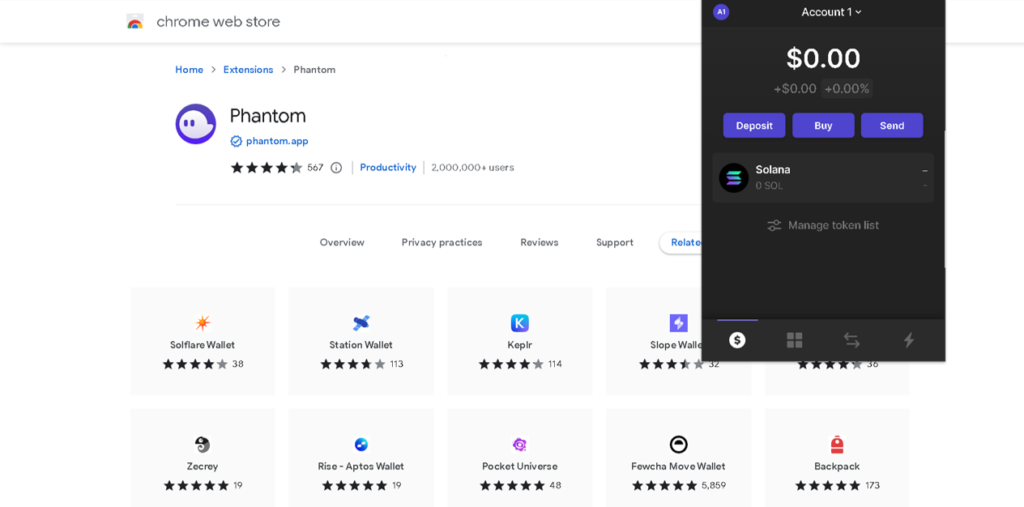This screenshot has height=507, width=1024.
Task: Switch to the Overview tab
Action: (342, 242)
